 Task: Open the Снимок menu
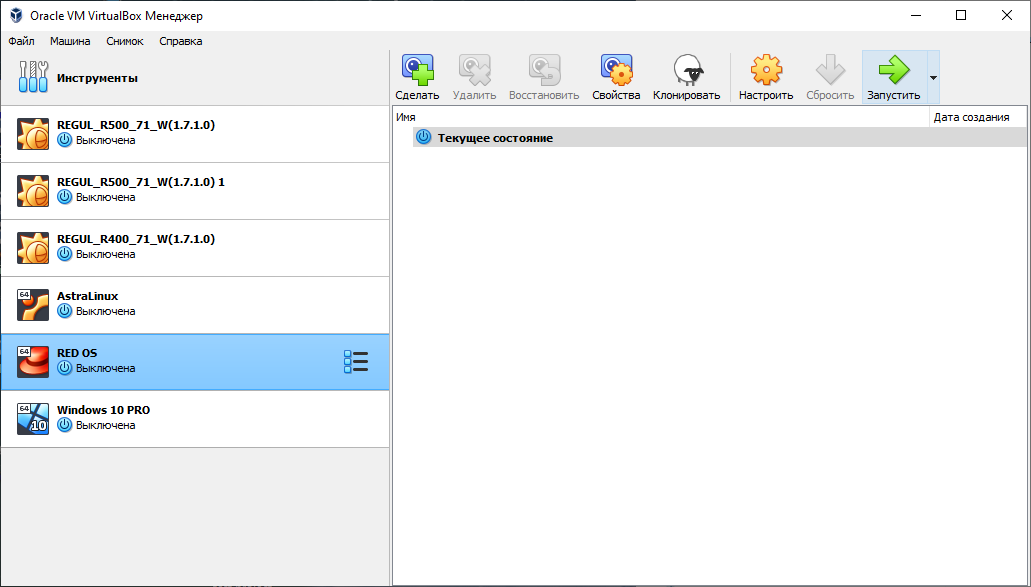point(125,41)
